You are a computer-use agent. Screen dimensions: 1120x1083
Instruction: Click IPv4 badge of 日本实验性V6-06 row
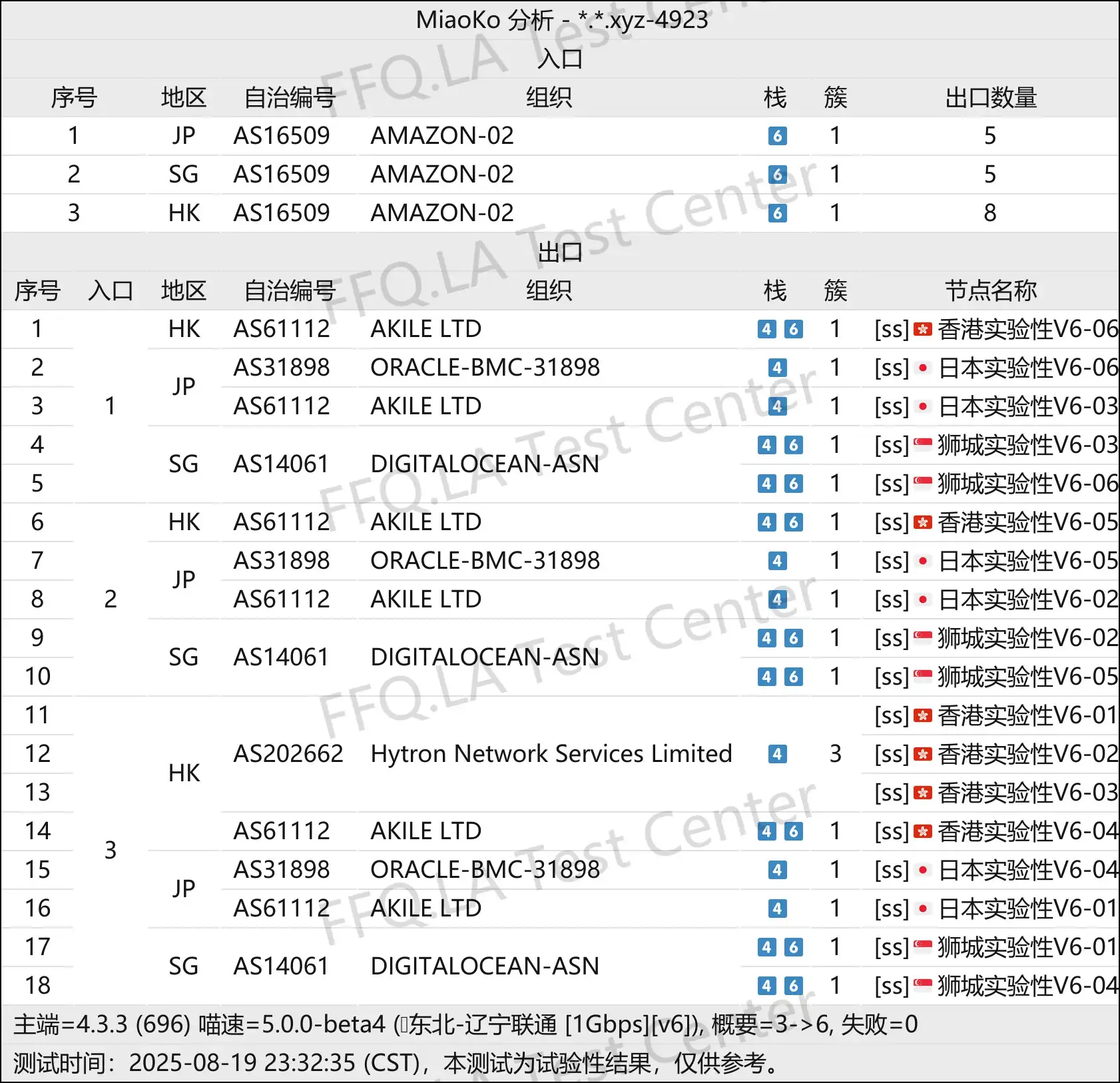pos(777,368)
